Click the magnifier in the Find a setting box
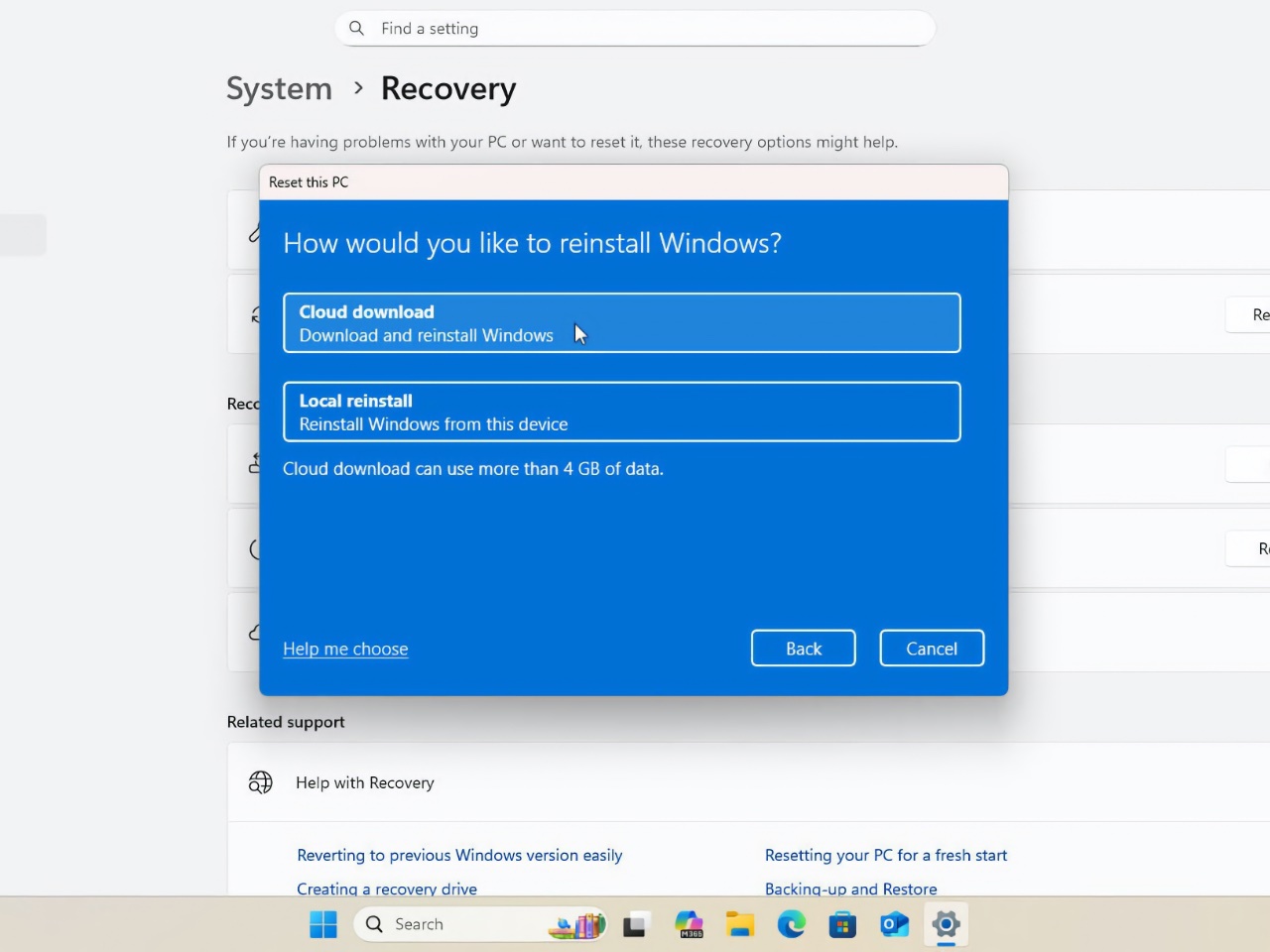This screenshot has width=1270, height=952. click(357, 28)
